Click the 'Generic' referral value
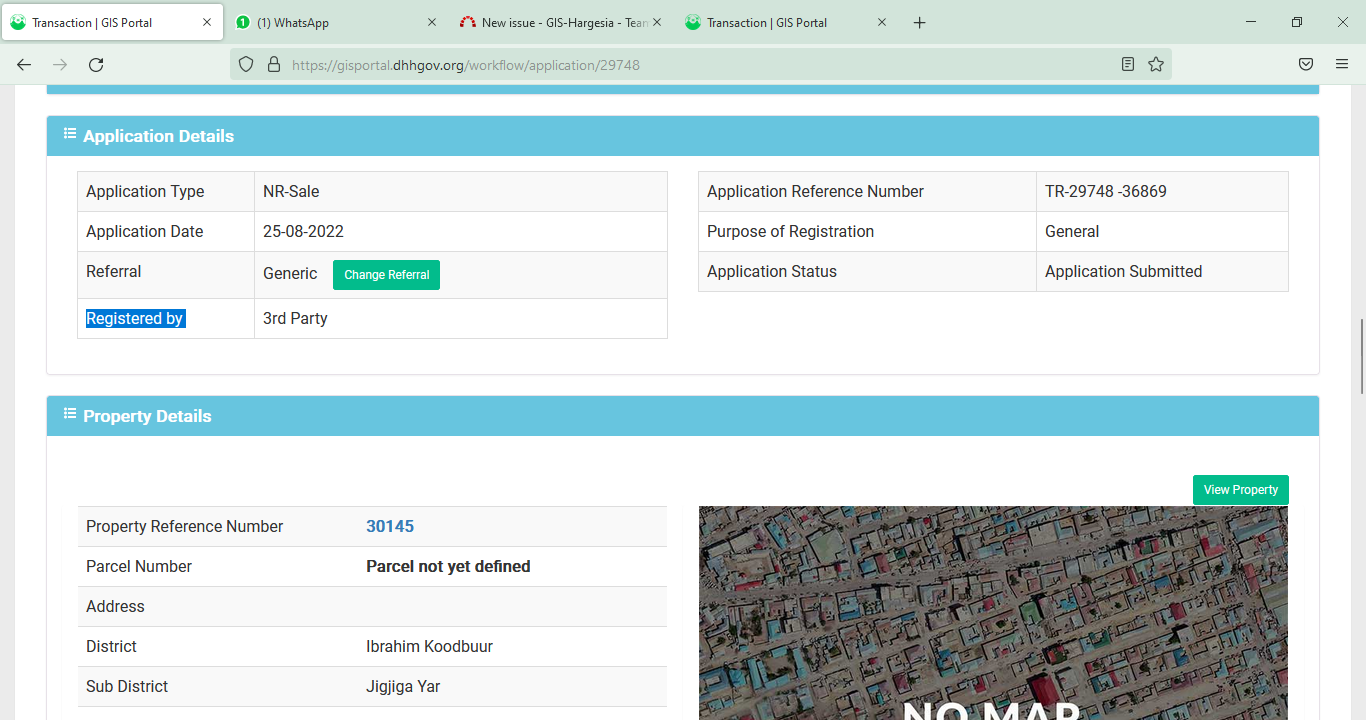The image size is (1366, 720). tap(290, 273)
